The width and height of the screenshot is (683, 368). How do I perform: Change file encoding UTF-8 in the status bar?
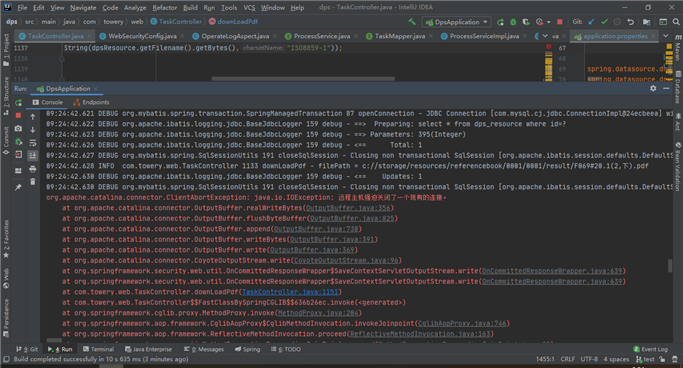tap(589, 359)
